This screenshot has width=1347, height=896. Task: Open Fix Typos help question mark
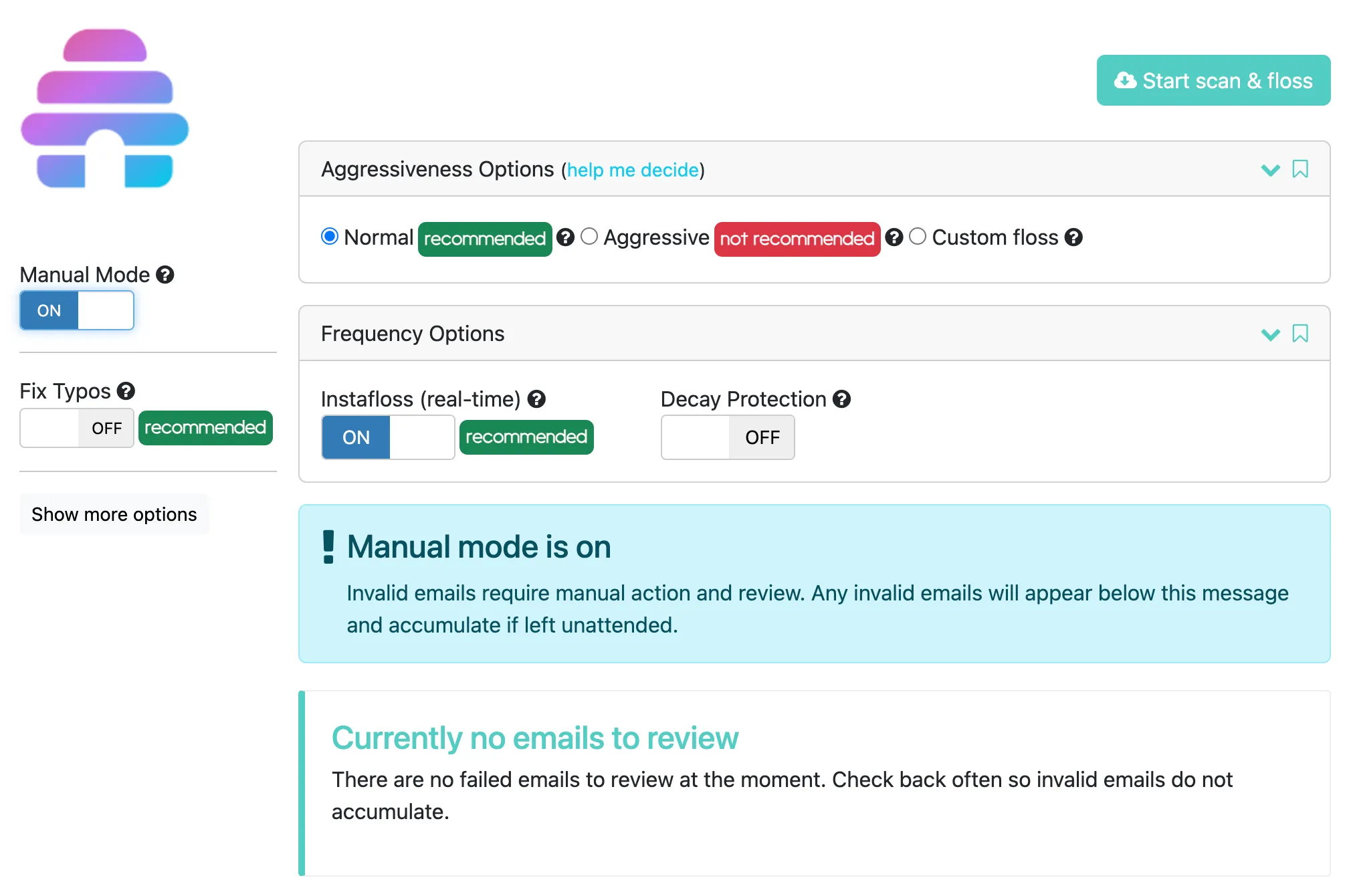tap(126, 391)
